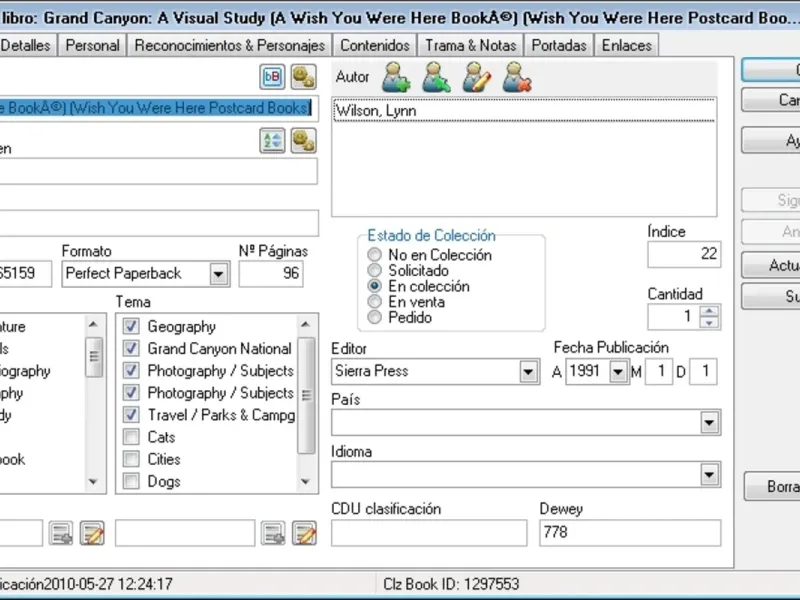
Task: Click the edit-list pencil icon below Tema list
Action: 305,533
